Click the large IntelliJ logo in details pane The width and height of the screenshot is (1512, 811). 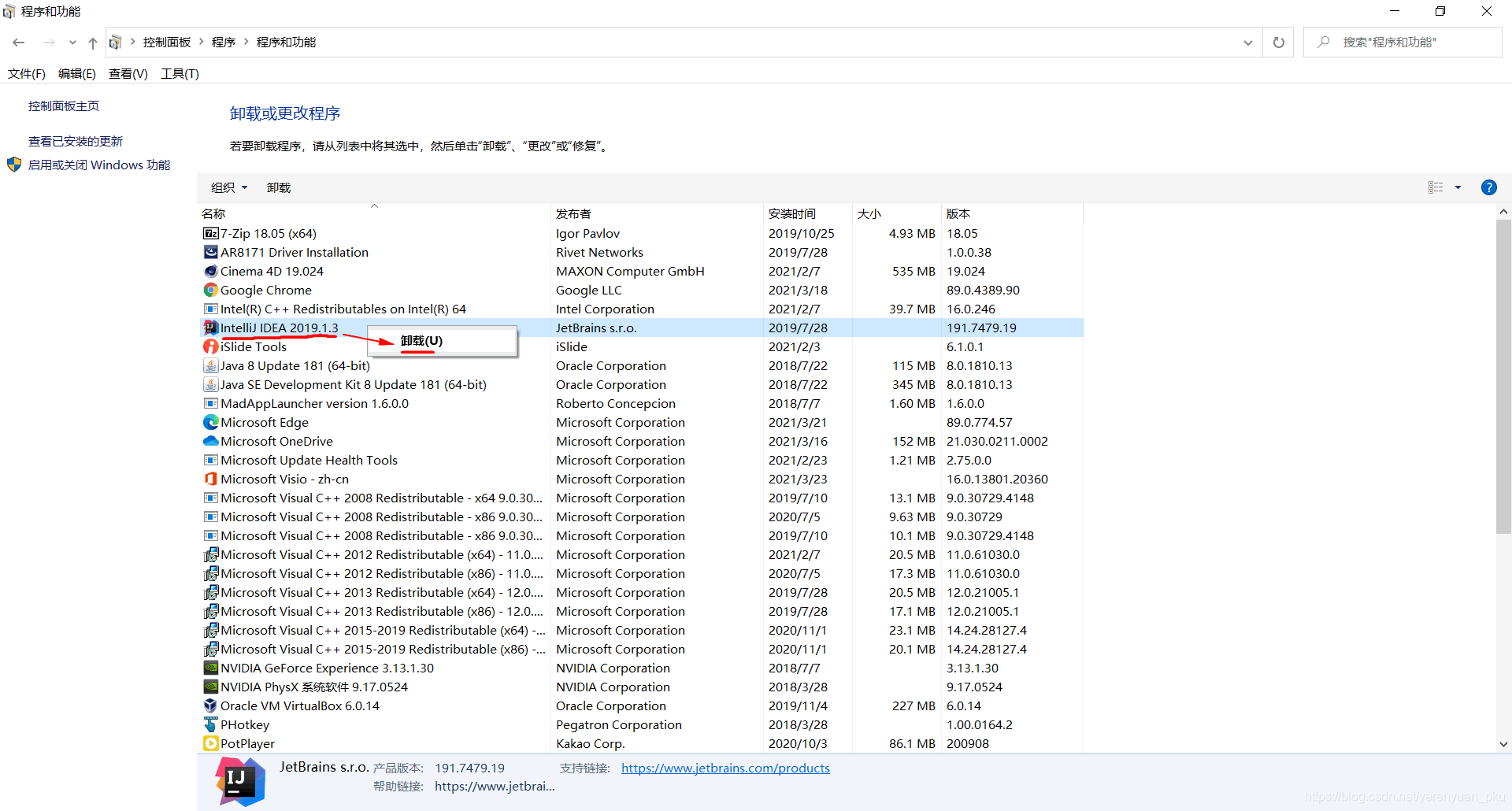[240, 781]
